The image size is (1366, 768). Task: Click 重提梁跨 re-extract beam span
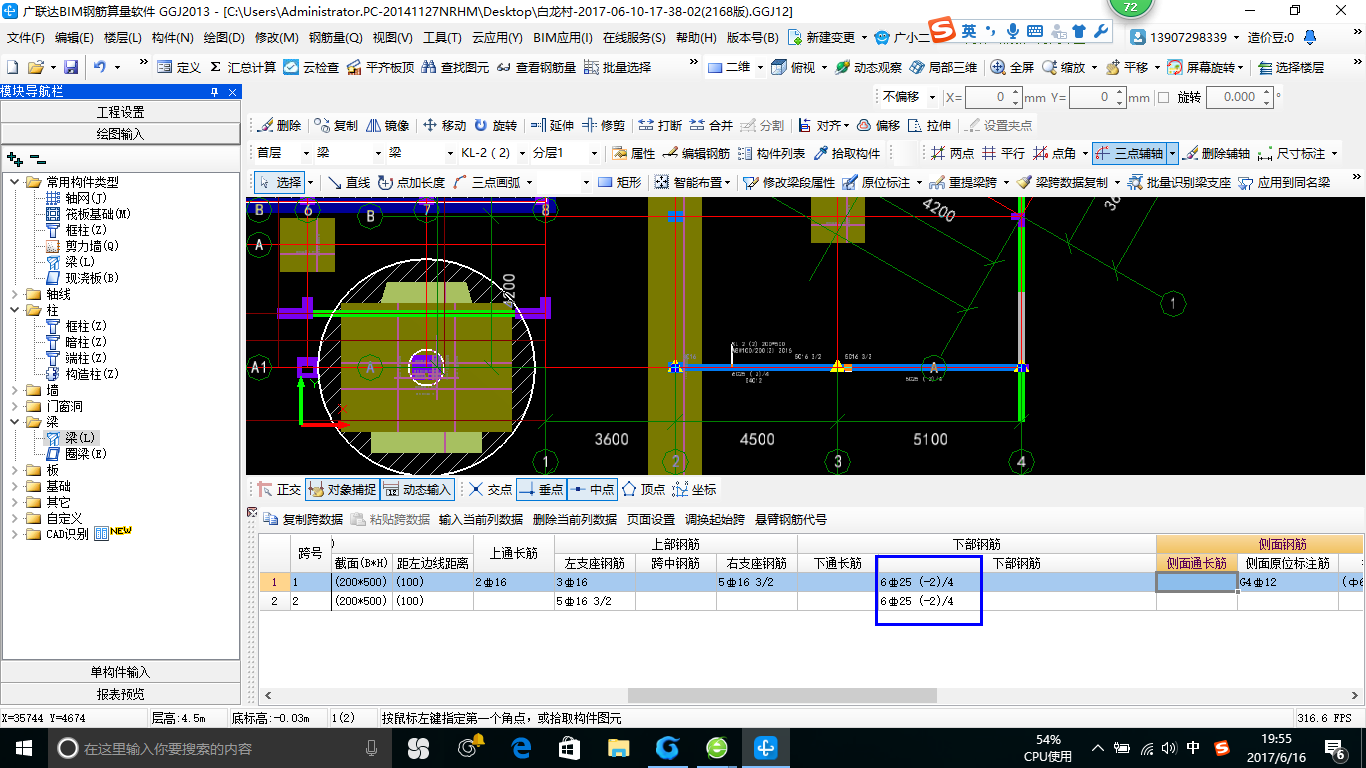[x=963, y=182]
